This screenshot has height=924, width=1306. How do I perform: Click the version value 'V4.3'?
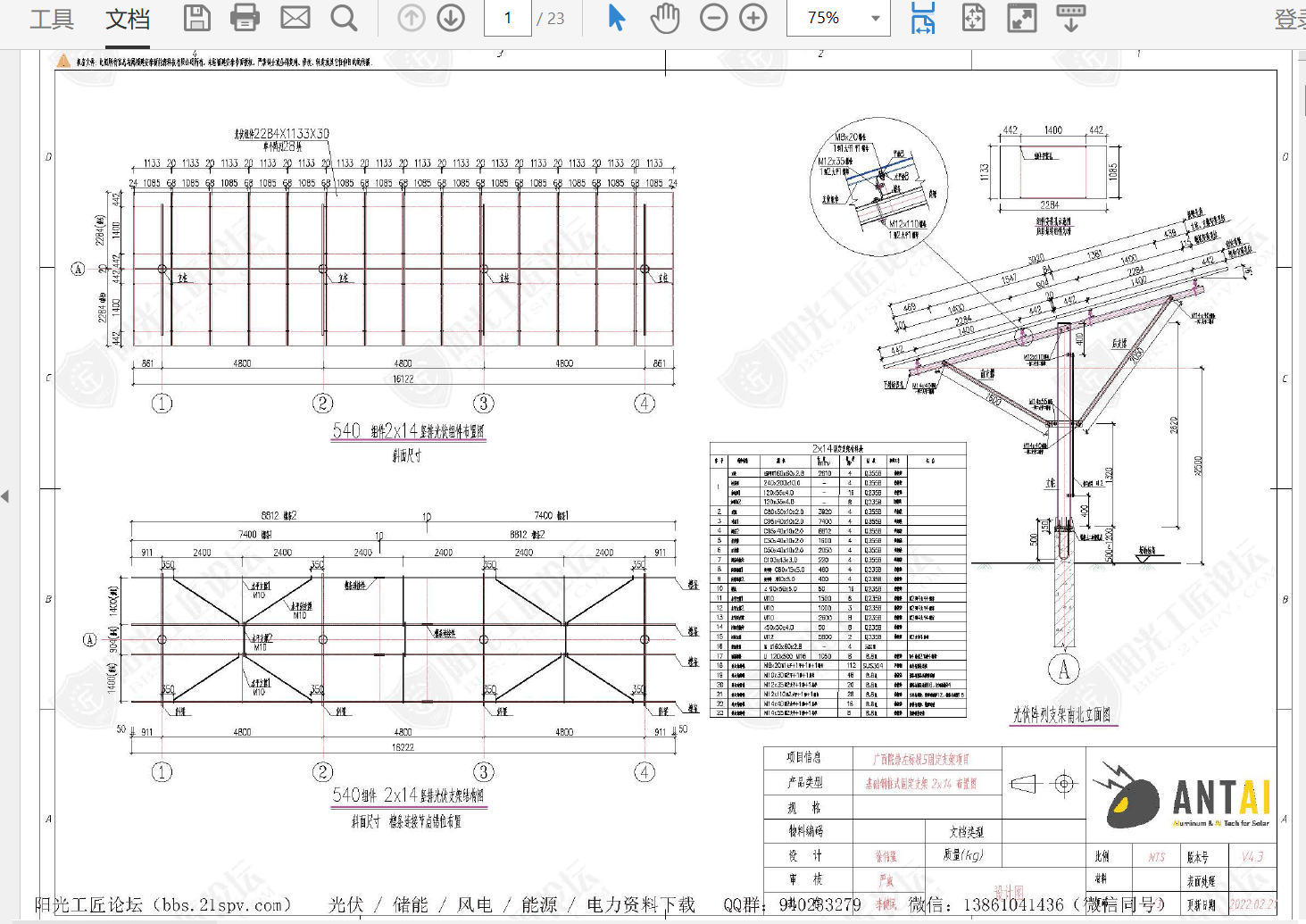click(x=1252, y=856)
